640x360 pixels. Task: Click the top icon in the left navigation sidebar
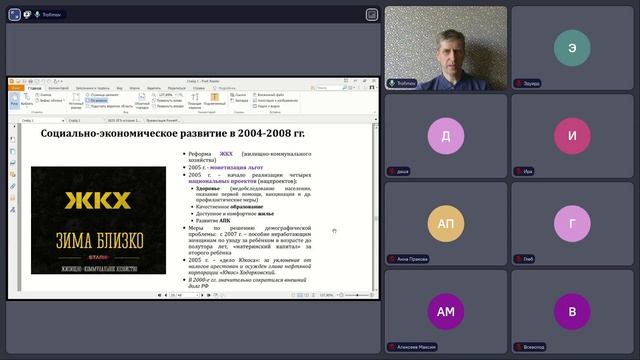(x=13, y=140)
